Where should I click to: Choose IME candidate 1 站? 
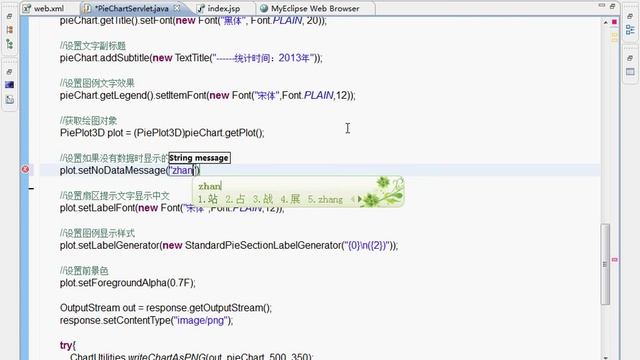tap(208, 199)
